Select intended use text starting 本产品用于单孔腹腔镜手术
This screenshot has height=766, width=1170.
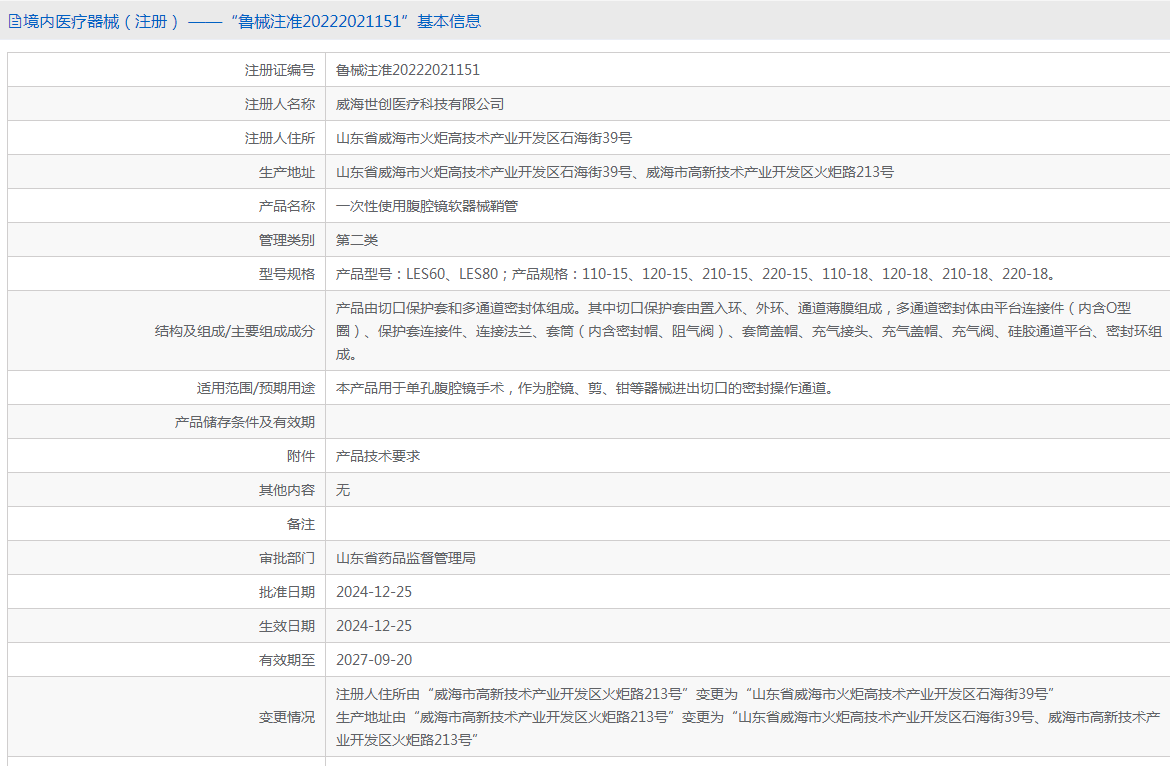585,388
